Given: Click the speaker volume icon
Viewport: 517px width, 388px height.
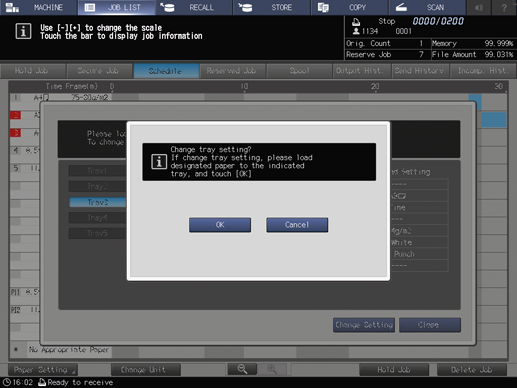Looking at the screenshot, I should 479,7.
